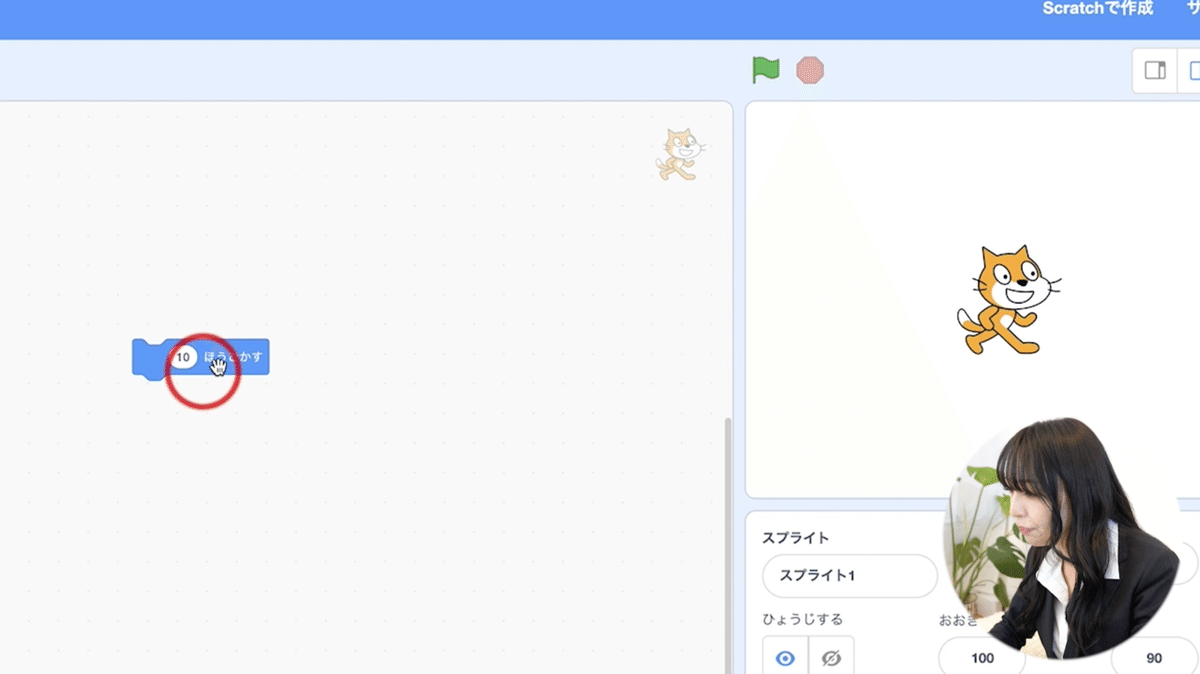Image resolution: width=1200 pixels, height=674 pixels.
Task: Select the number 10 inside the move block
Action: [x=183, y=356]
